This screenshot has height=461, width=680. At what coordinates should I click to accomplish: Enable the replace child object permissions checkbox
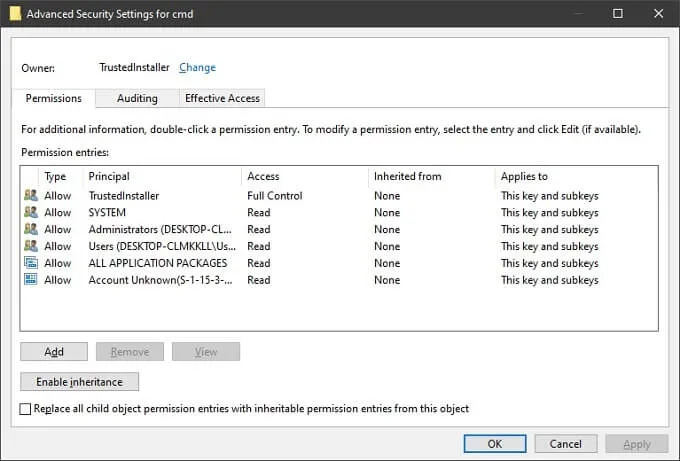coord(26,409)
